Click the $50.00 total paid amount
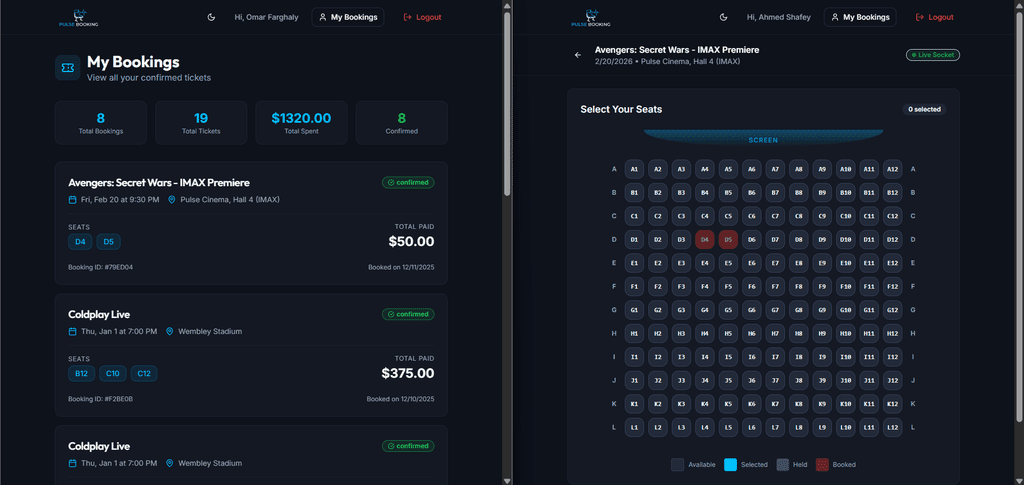The width and height of the screenshot is (1024, 485). [x=411, y=242]
